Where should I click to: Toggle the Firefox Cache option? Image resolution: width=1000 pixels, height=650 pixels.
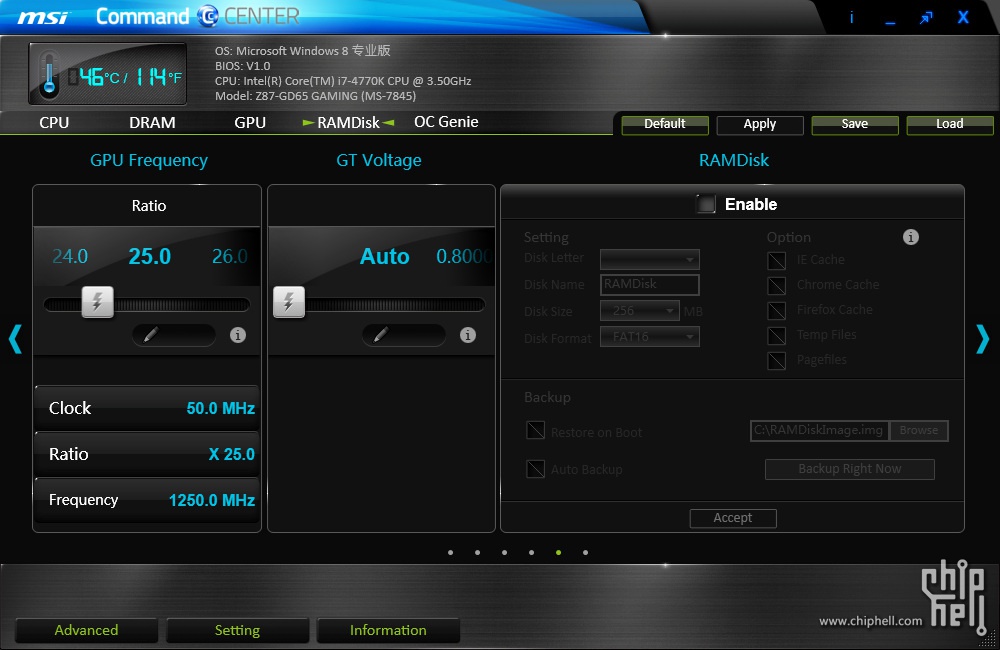777,310
